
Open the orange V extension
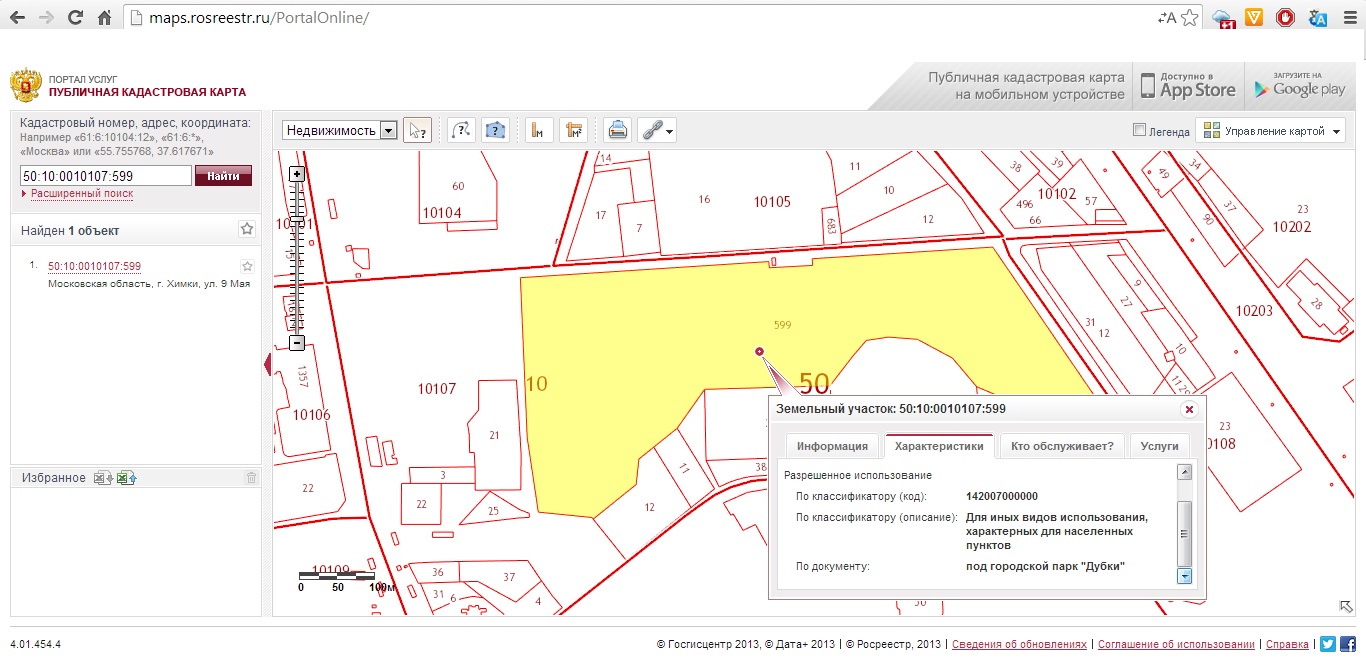[1254, 18]
